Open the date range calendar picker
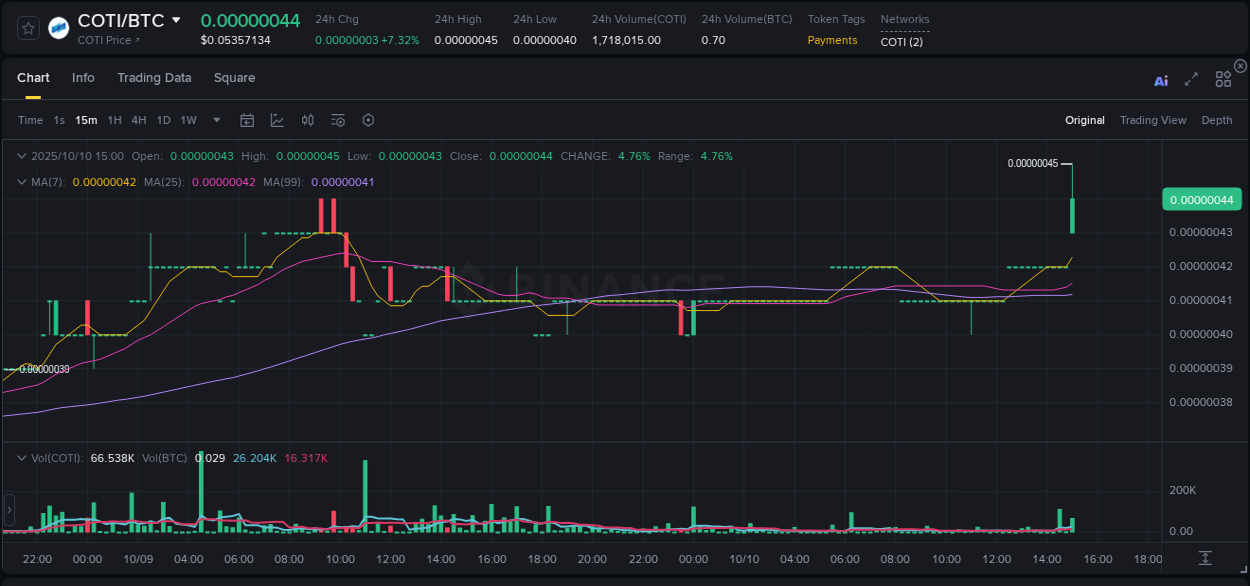Viewport: 1250px width, 586px height. click(247, 120)
